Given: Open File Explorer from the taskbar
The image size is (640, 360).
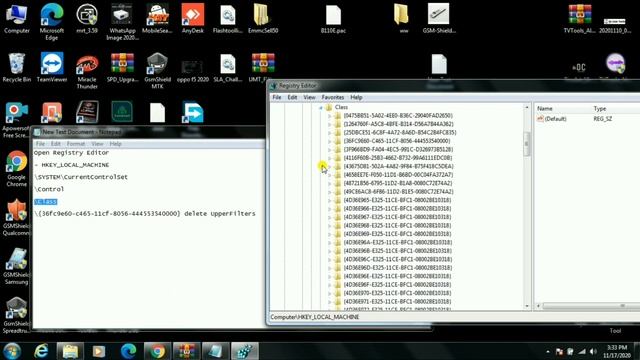Looking at the screenshot, I should click(70, 351).
